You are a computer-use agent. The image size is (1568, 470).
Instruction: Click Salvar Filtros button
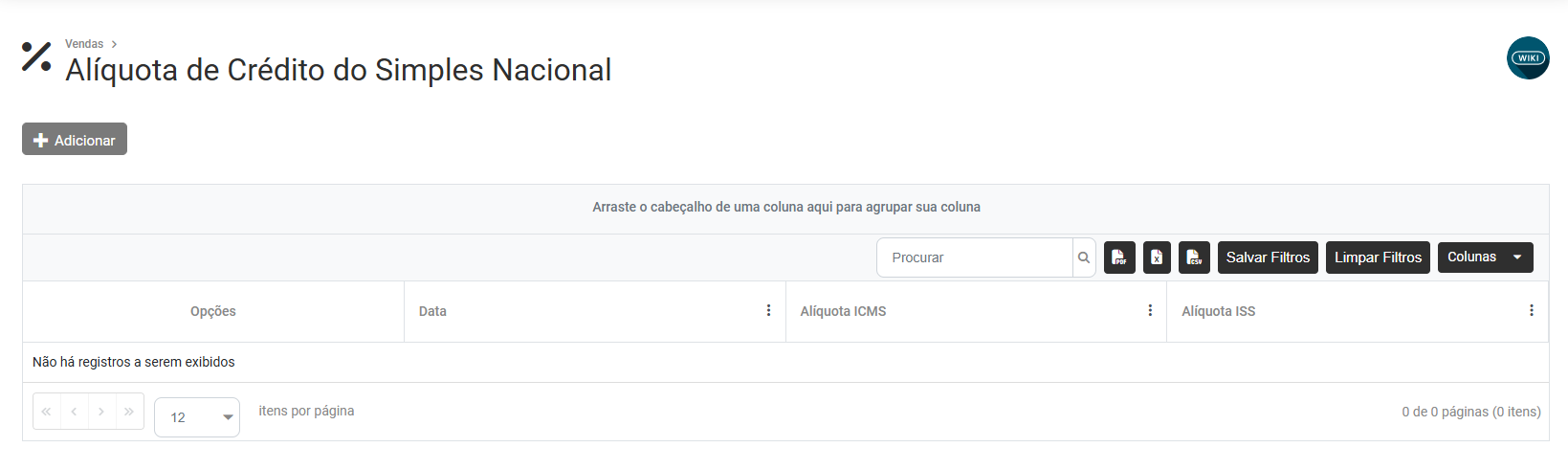[1268, 257]
